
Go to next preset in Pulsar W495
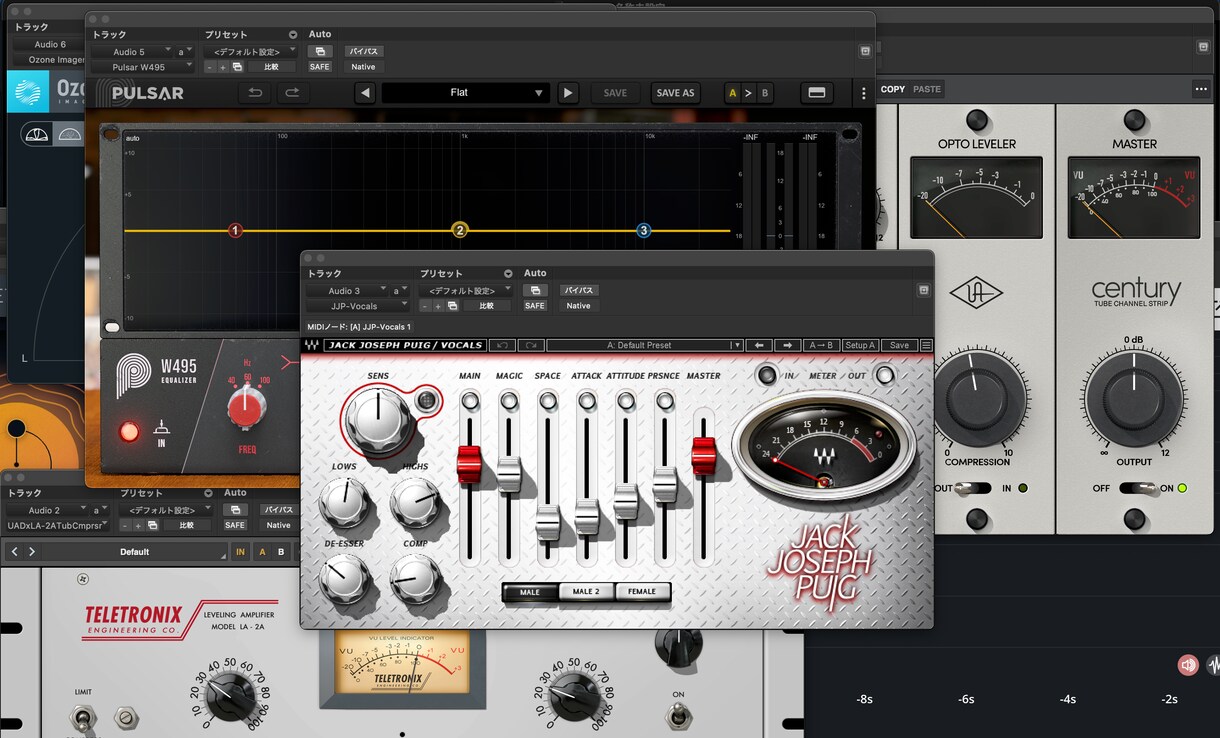coord(568,93)
